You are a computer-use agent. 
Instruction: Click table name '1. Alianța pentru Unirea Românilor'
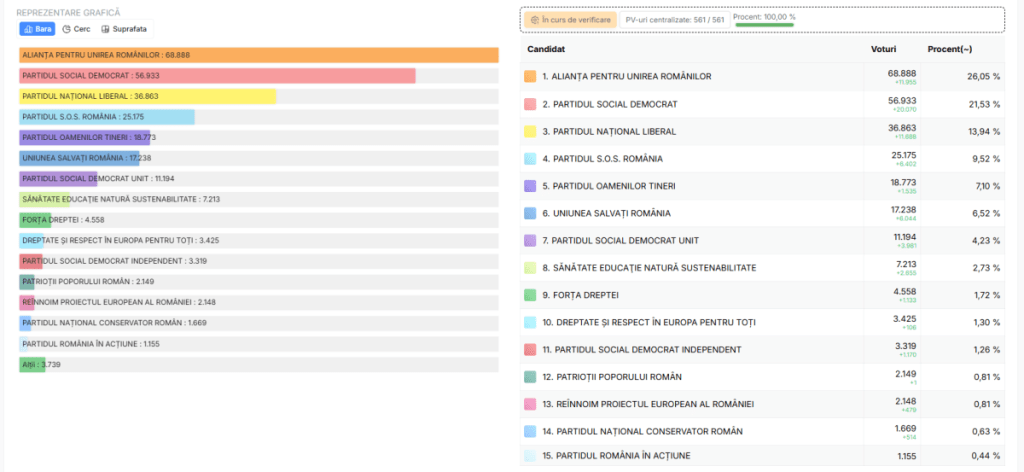[x=627, y=76]
